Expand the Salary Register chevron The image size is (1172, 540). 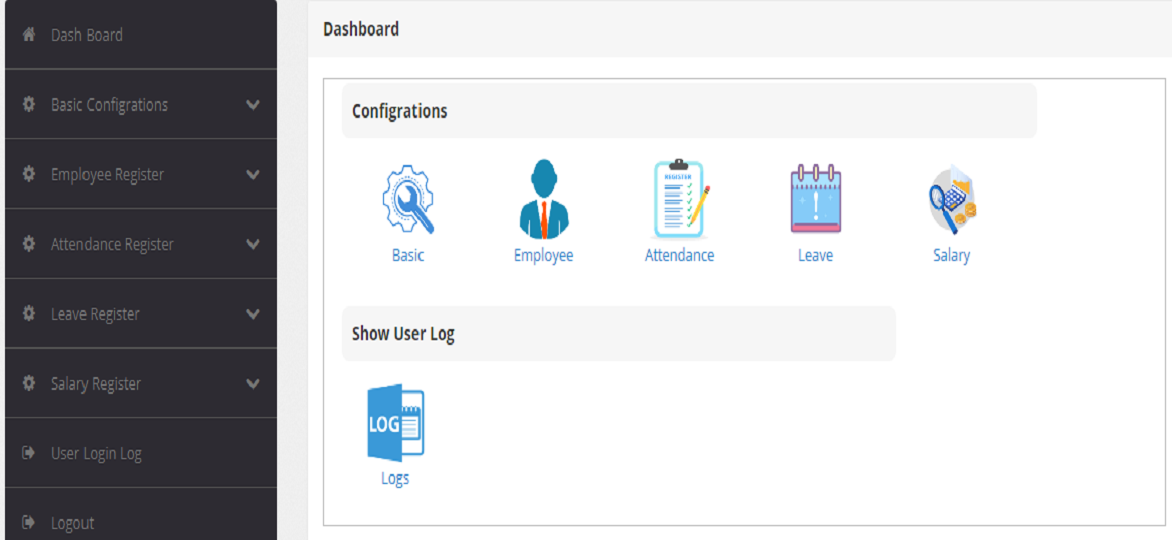click(253, 384)
